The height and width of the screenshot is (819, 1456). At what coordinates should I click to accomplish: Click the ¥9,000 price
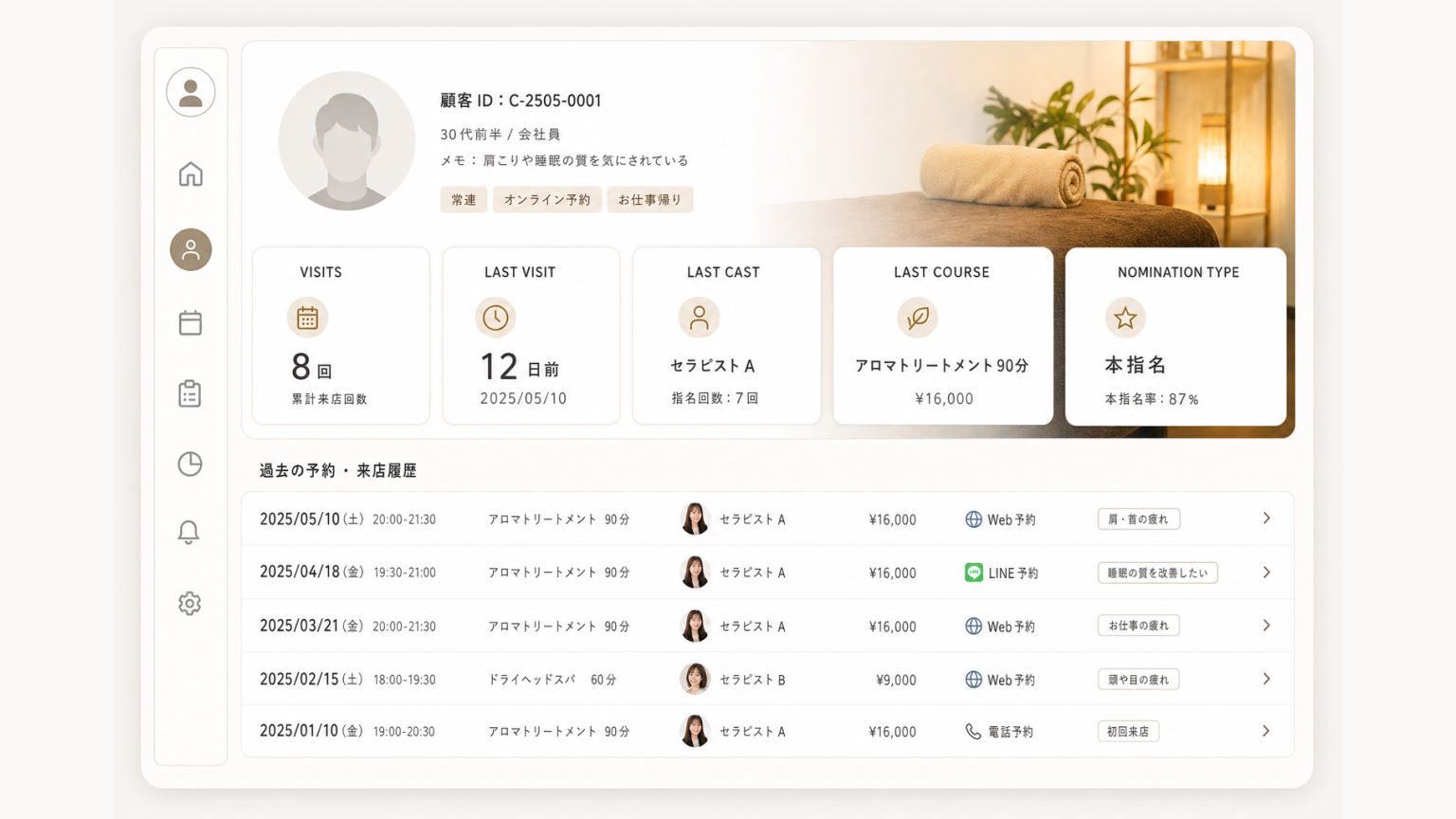pyautogui.click(x=896, y=680)
